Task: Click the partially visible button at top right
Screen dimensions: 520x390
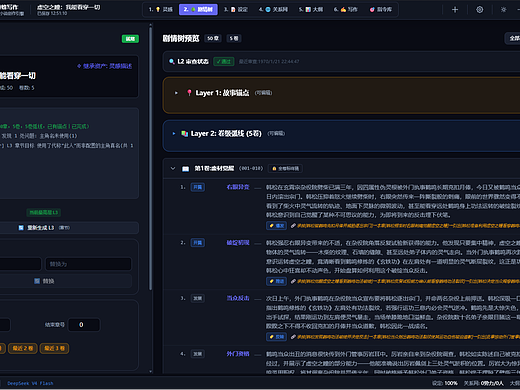Action: point(513,39)
